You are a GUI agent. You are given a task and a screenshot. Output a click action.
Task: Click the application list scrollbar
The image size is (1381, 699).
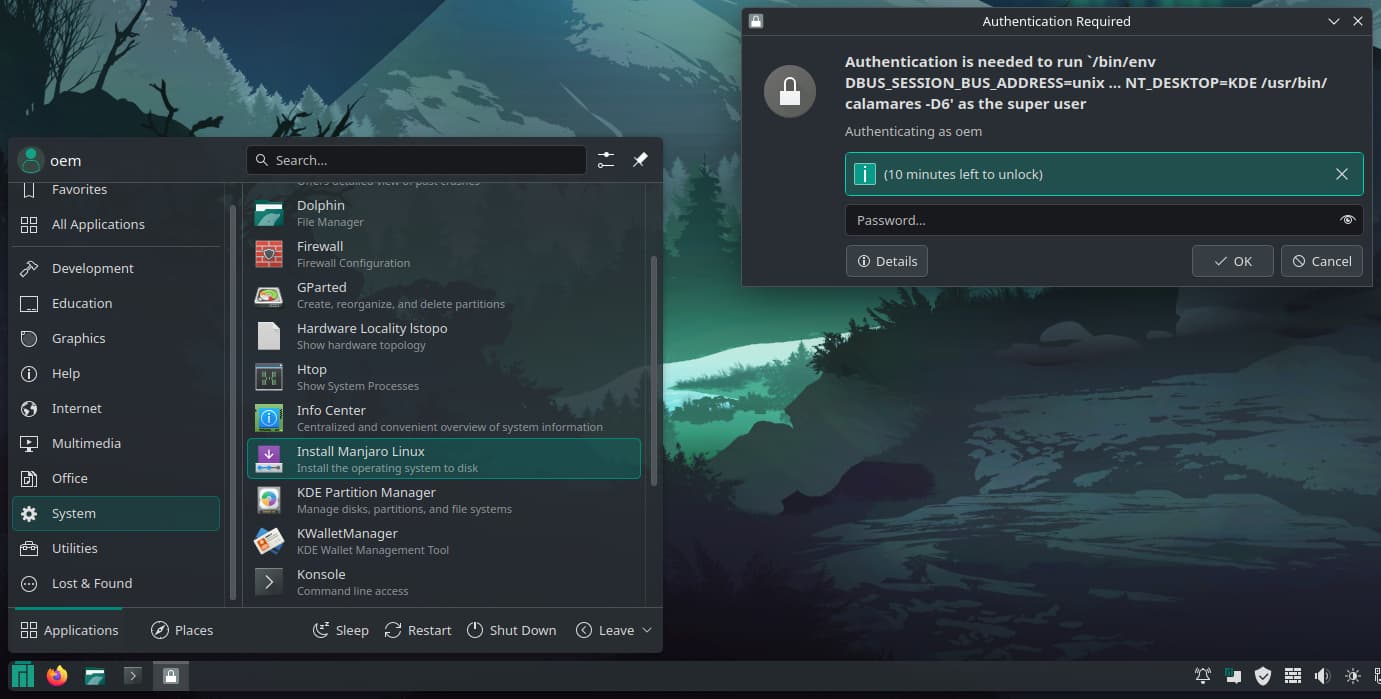tap(654, 370)
